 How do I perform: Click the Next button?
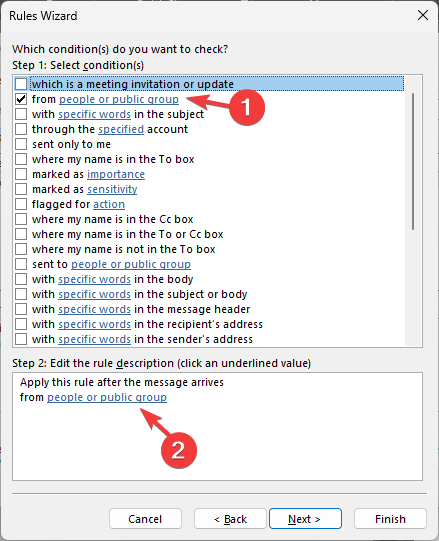pyautogui.click(x=305, y=519)
